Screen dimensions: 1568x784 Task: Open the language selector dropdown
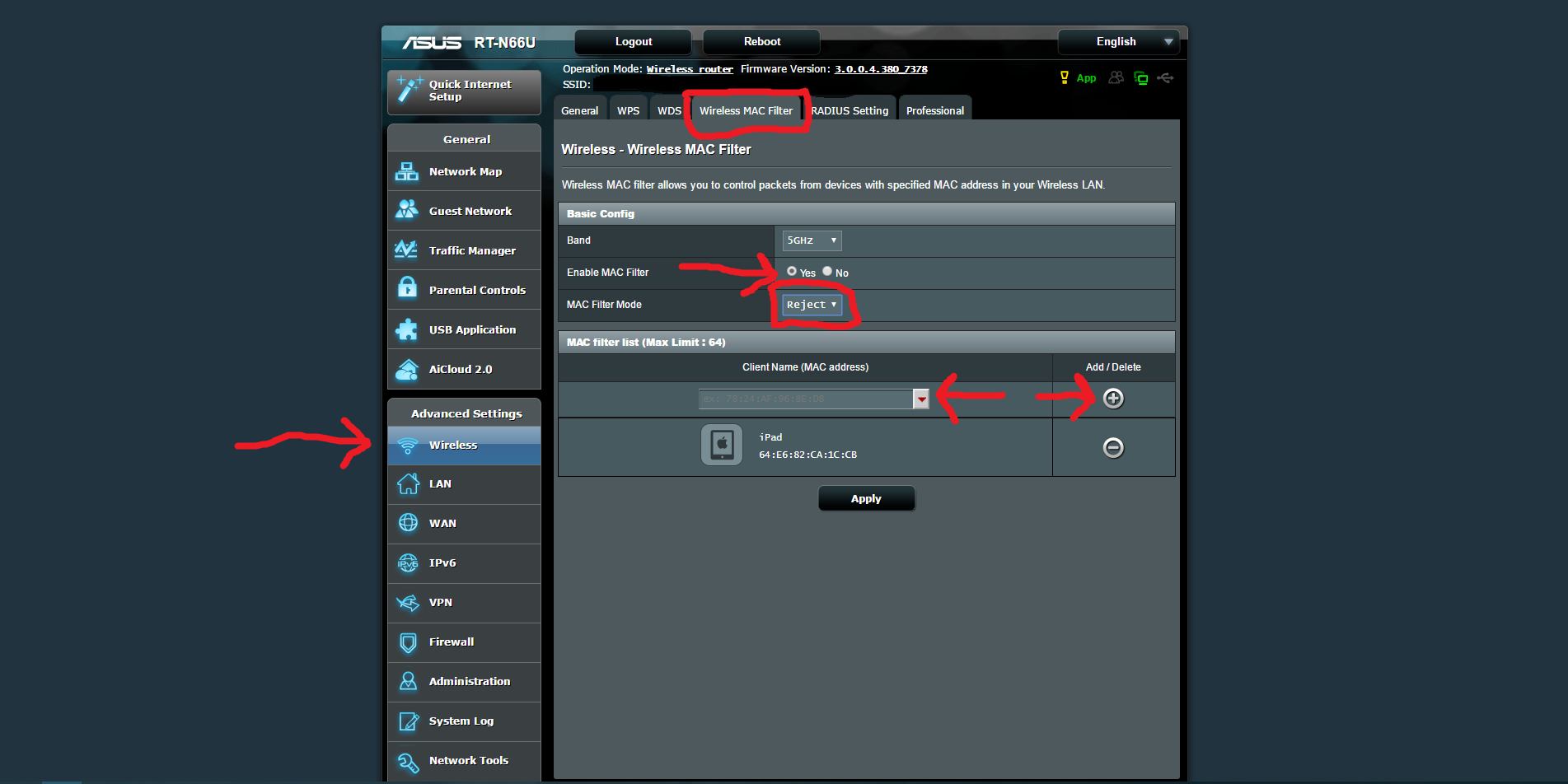[x=1118, y=41]
